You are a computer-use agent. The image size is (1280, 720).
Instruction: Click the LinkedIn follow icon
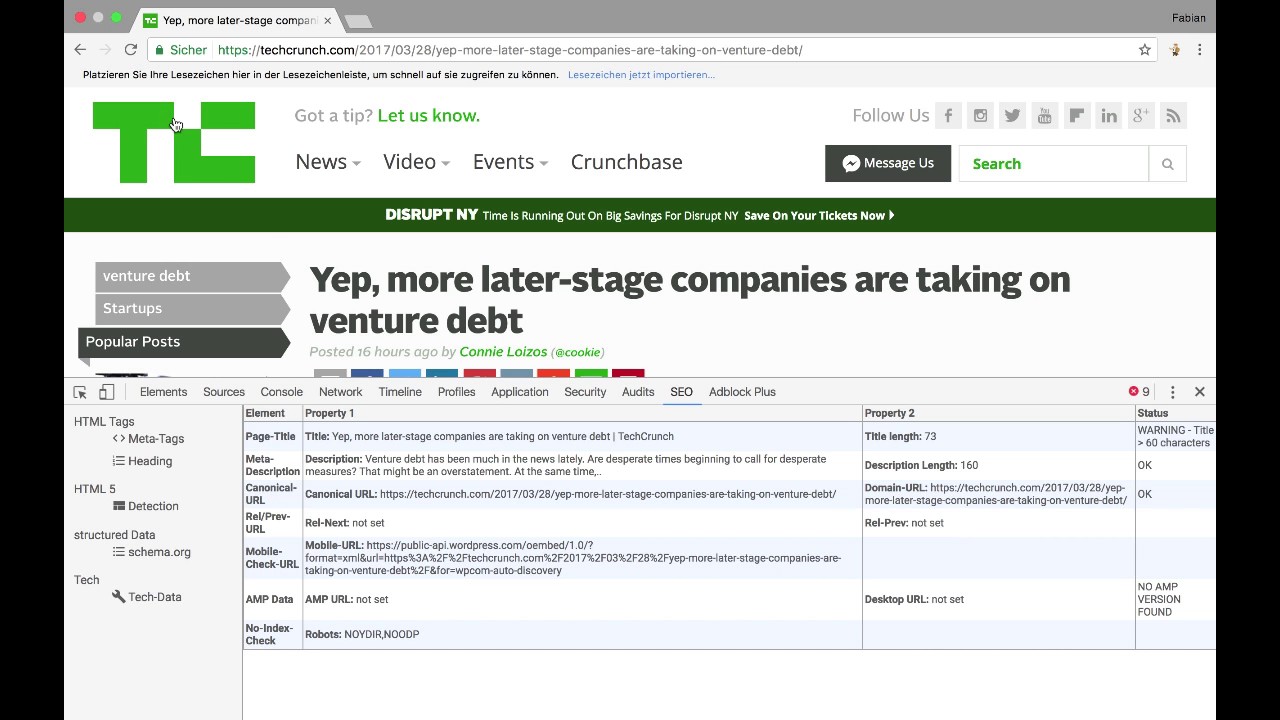1109,116
